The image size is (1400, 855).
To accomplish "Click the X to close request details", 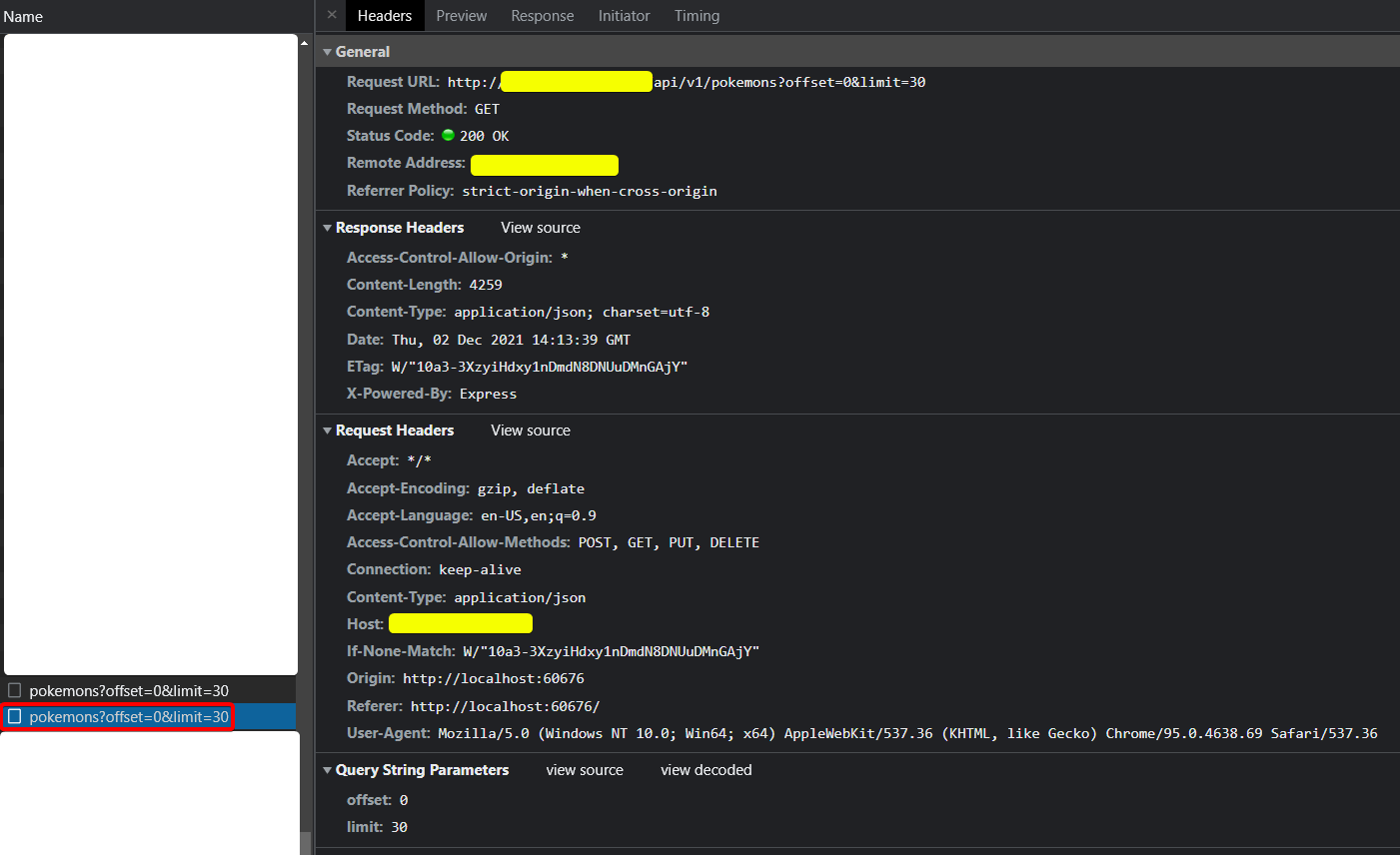I will pyautogui.click(x=331, y=15).
